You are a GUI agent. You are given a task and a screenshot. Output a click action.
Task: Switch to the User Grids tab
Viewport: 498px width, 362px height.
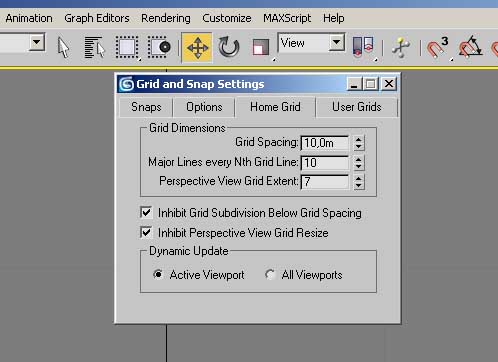pyautogui.click(x=357, y=107)
